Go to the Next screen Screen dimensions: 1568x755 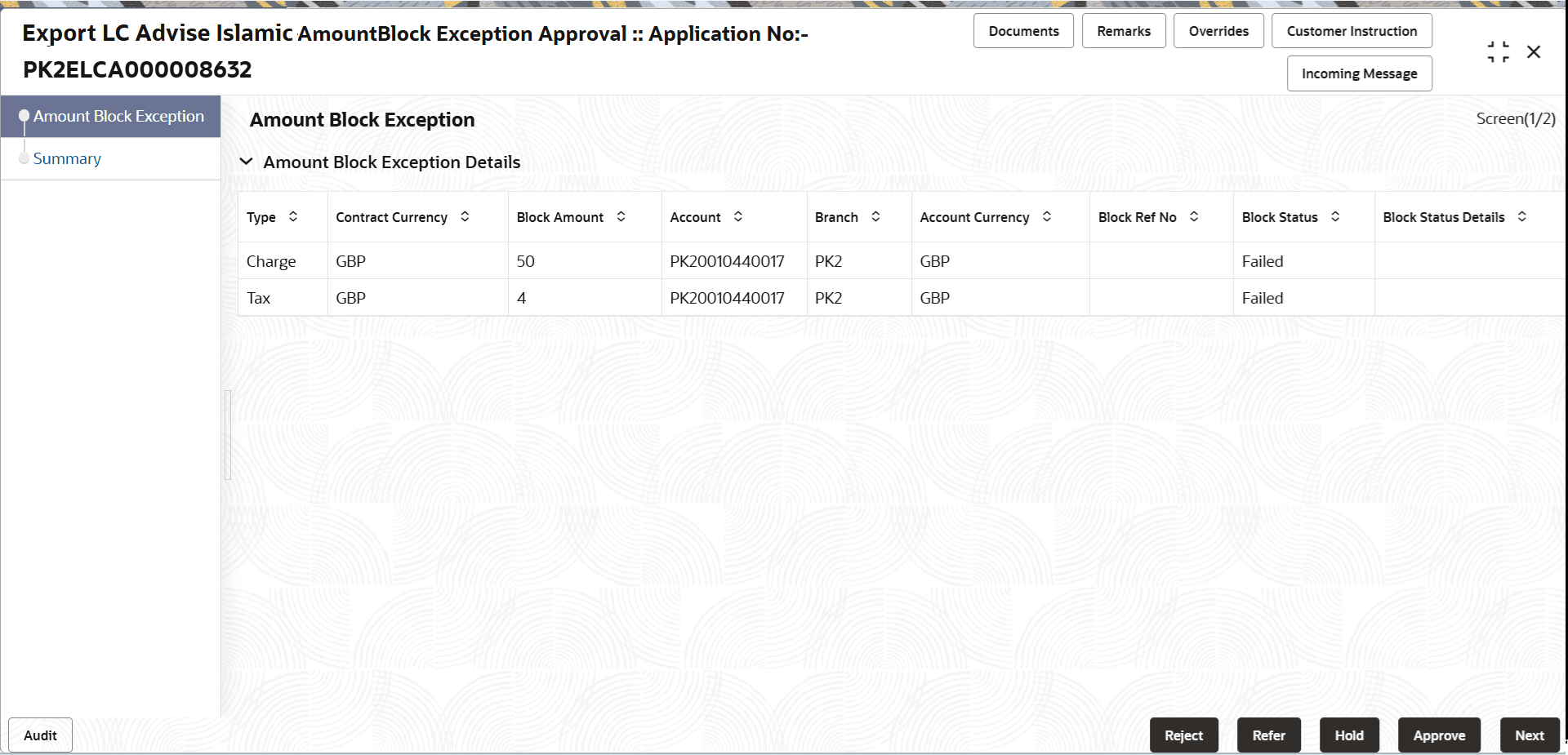point(1530,735)
